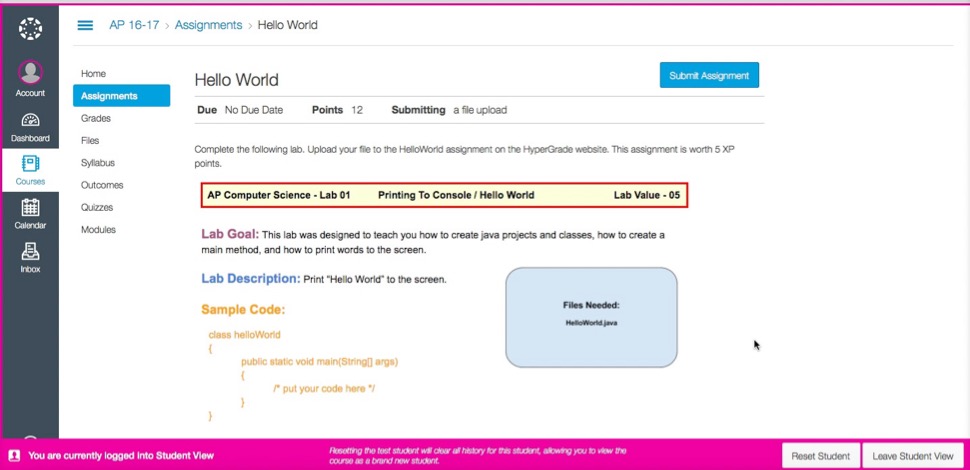The image size is (970, 470).
Task: Click the Leave Student View button
Action: tap(912, 456)
